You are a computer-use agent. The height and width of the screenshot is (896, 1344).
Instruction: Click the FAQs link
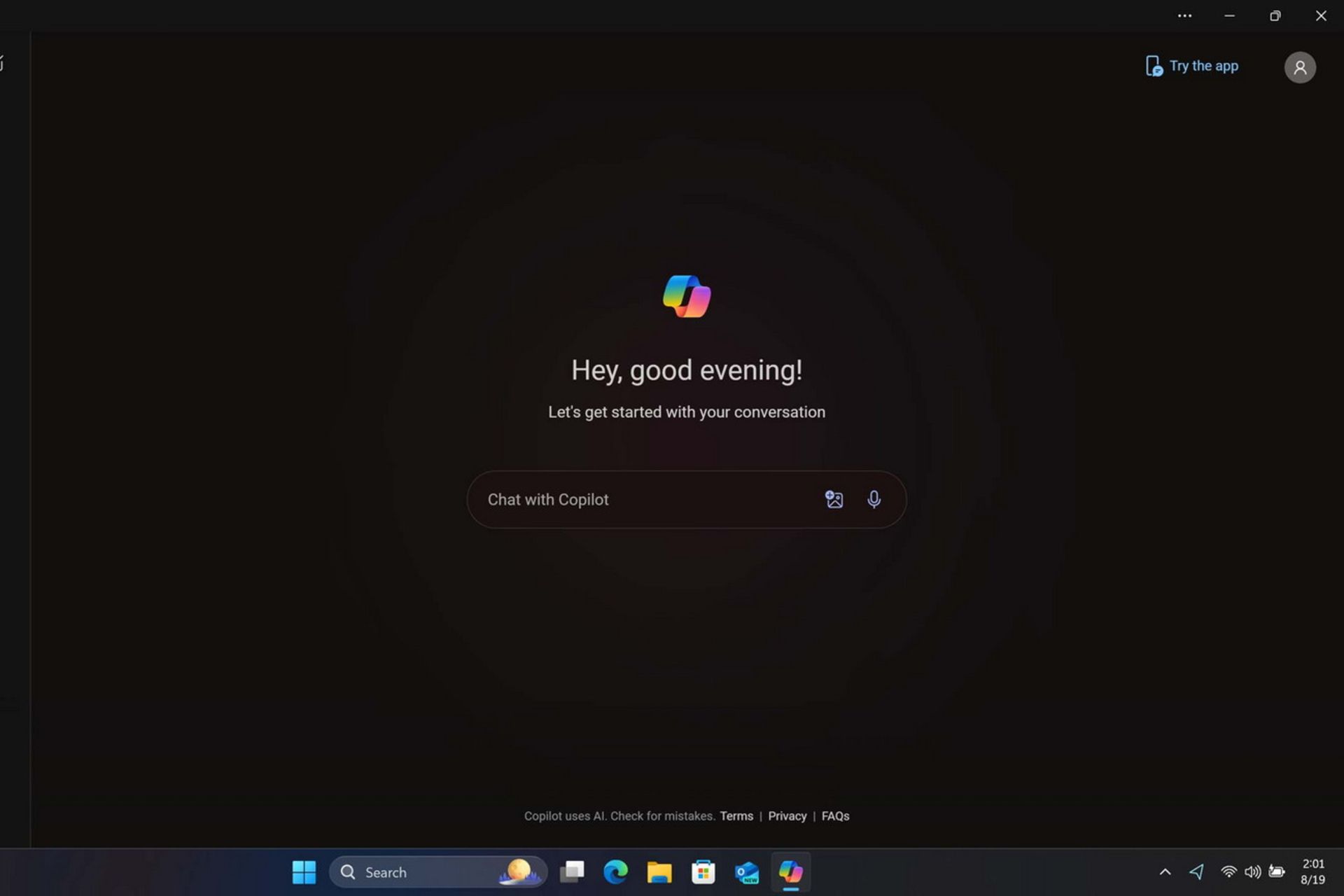point(834,815)
